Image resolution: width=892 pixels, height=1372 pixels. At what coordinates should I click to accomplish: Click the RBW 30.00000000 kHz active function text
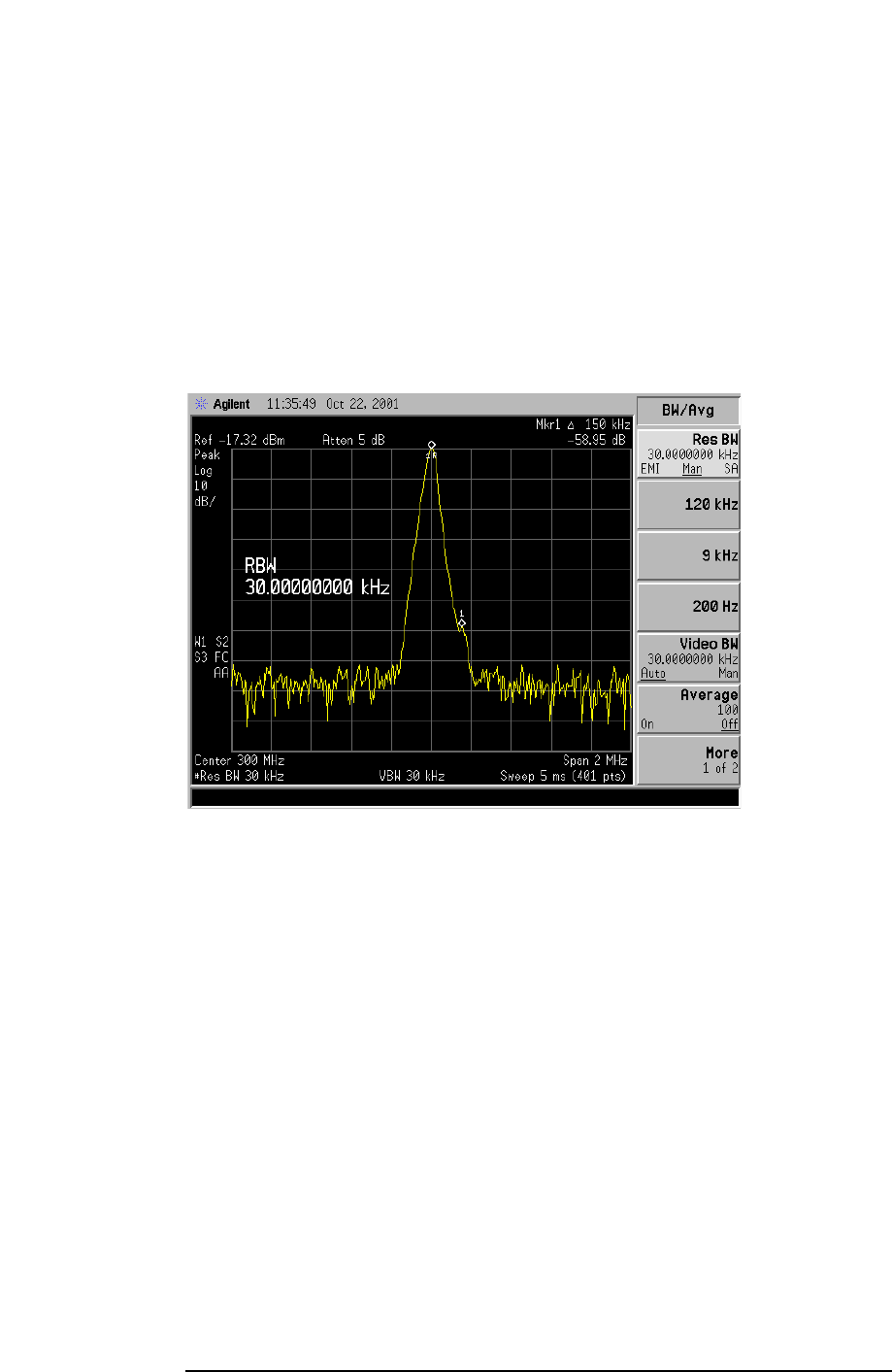click(x=317, y=577)
